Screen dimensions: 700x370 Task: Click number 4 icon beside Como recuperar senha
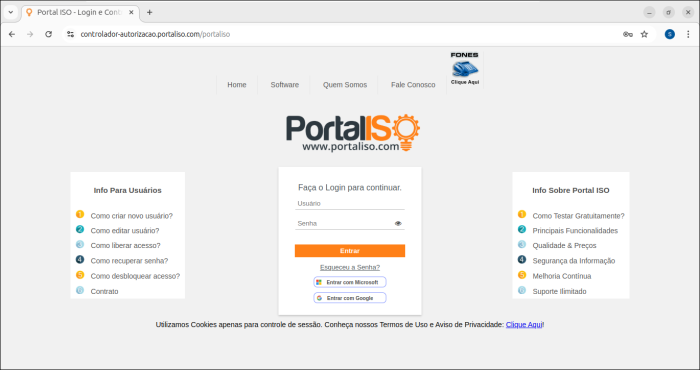pos(80,260)
